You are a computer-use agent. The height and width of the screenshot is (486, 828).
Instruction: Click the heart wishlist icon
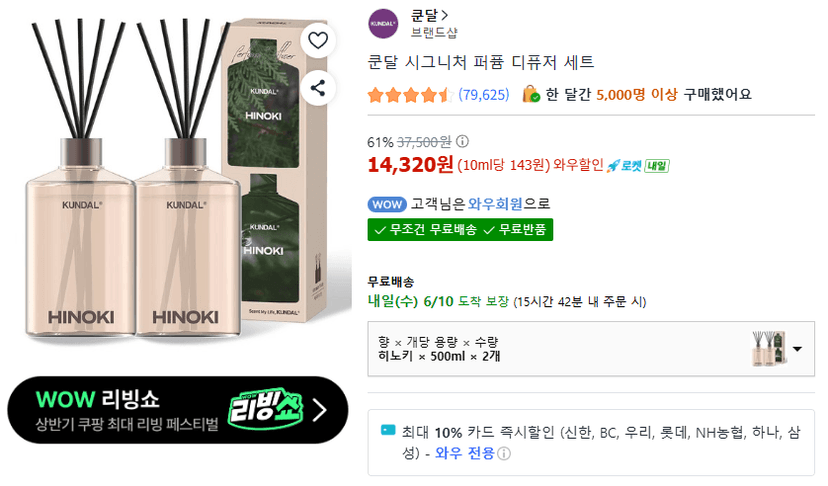[x=318, y=40]
